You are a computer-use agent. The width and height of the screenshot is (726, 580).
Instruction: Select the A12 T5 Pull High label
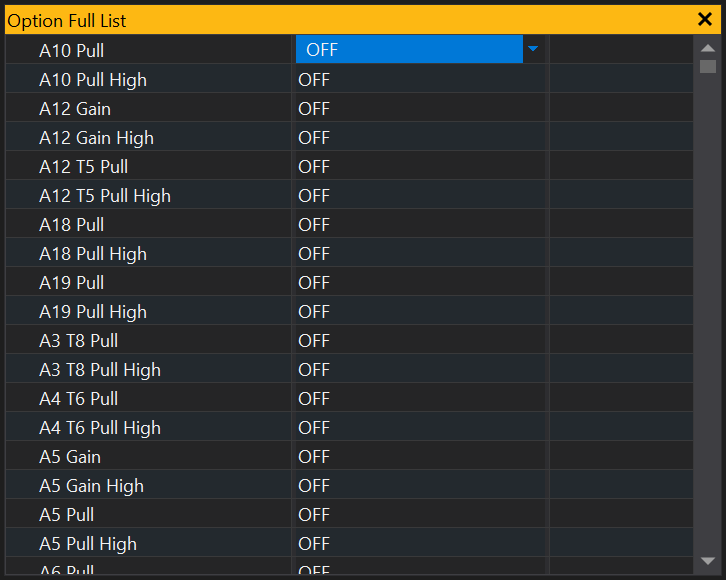(104, 196)
